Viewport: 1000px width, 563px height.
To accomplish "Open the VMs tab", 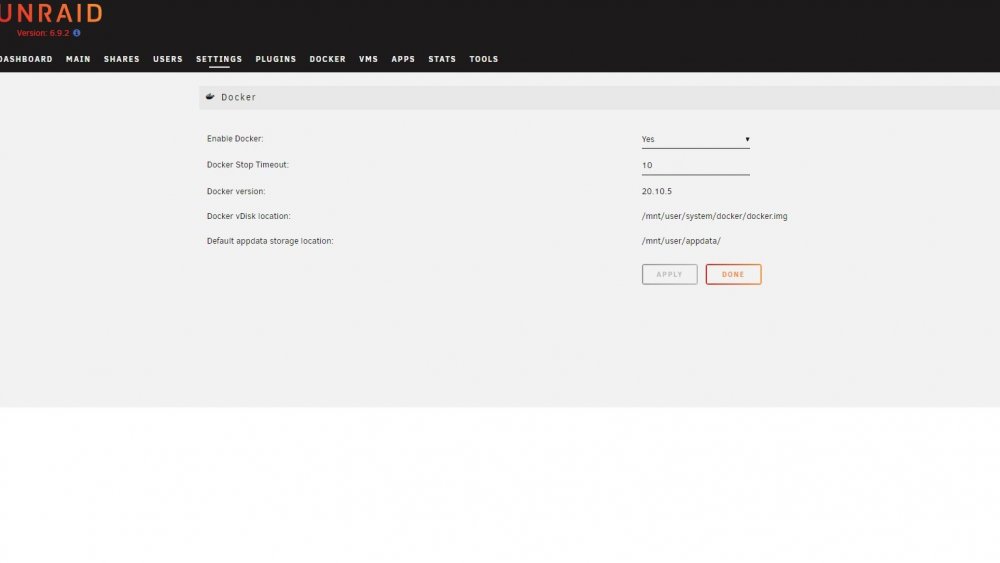I will click(369, 59).
